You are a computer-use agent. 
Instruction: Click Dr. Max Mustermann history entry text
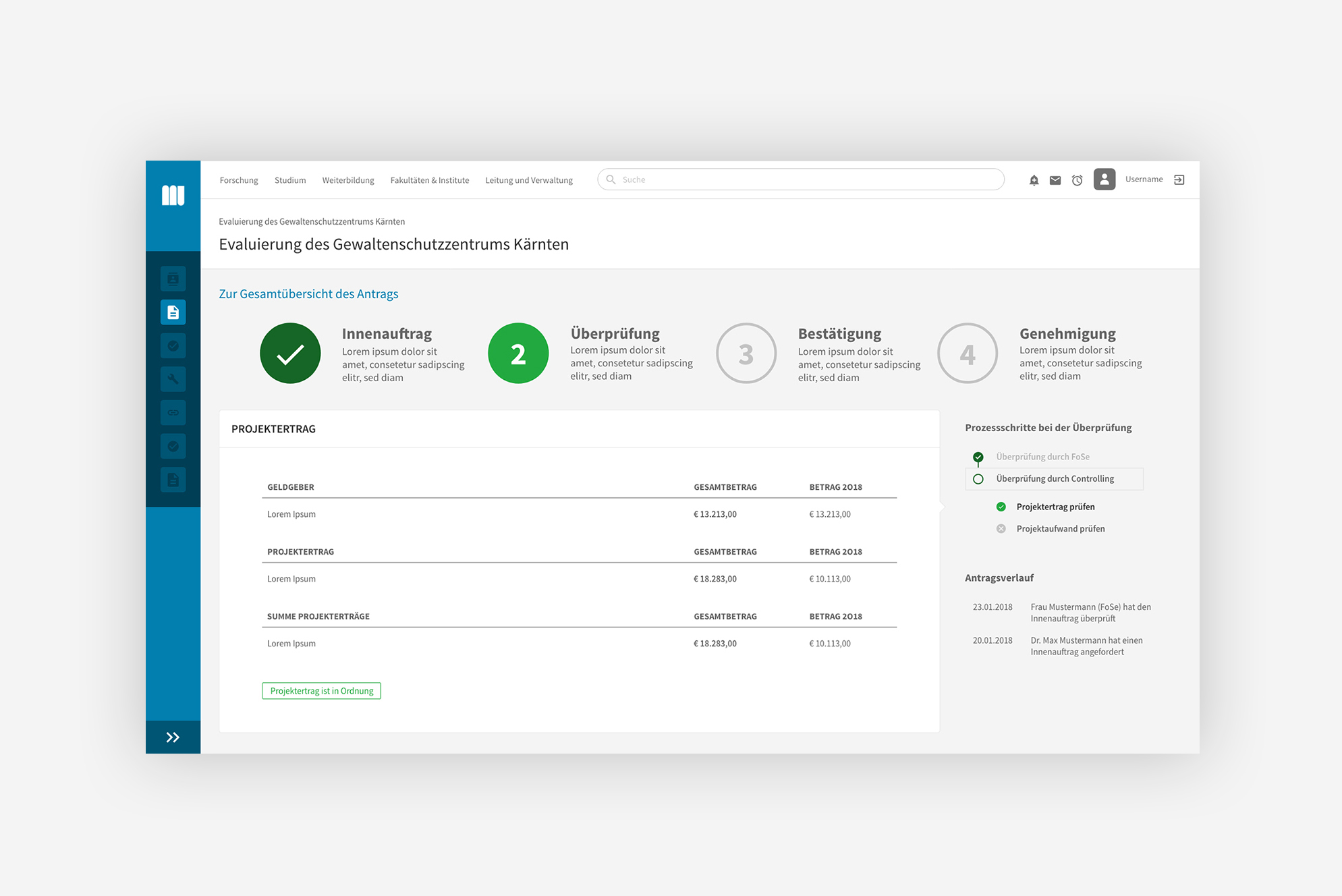(1086, 646)
